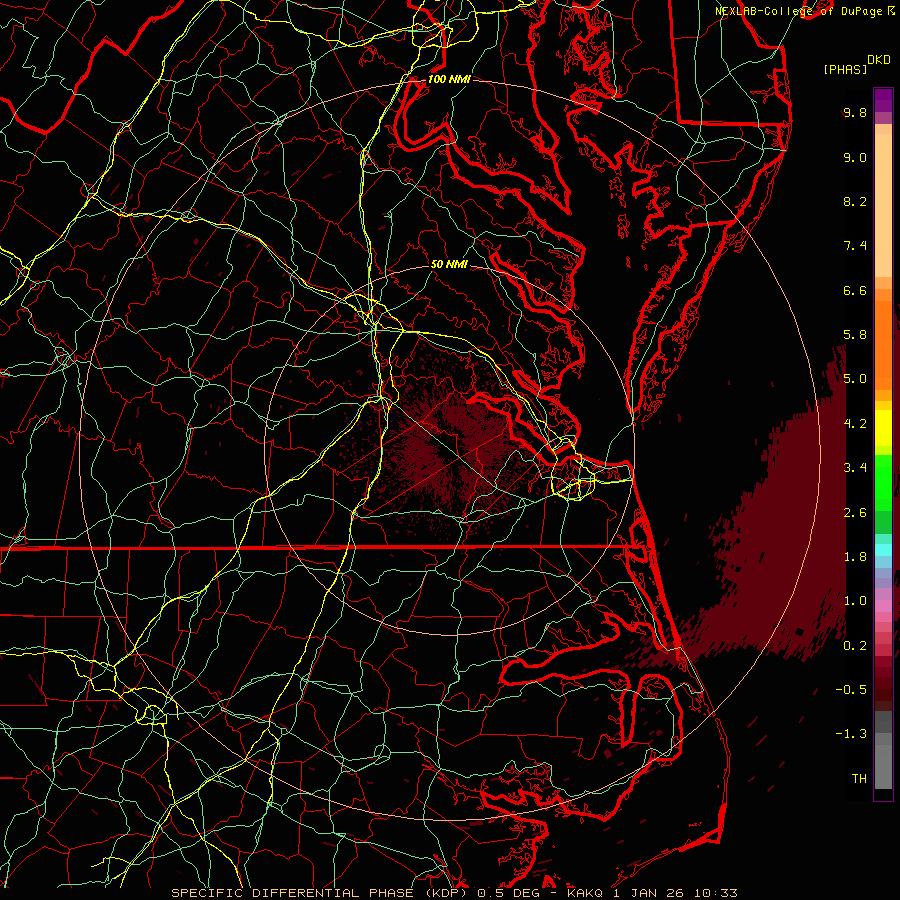Viewport: 900px width, 900px height.
Task: Click the 5.8 legend value
Action: click(x=855, y=335)
